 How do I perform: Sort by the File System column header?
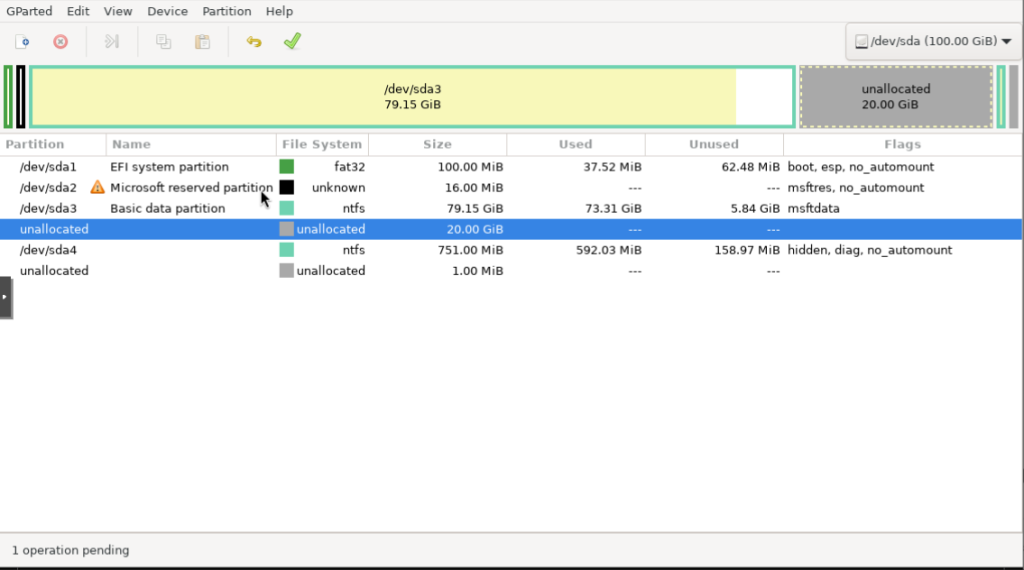(322, 144)
